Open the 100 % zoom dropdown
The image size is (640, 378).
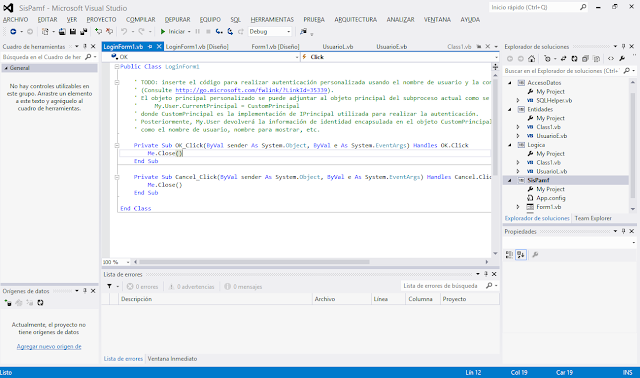pyautogui.click(x=116, y=262)
